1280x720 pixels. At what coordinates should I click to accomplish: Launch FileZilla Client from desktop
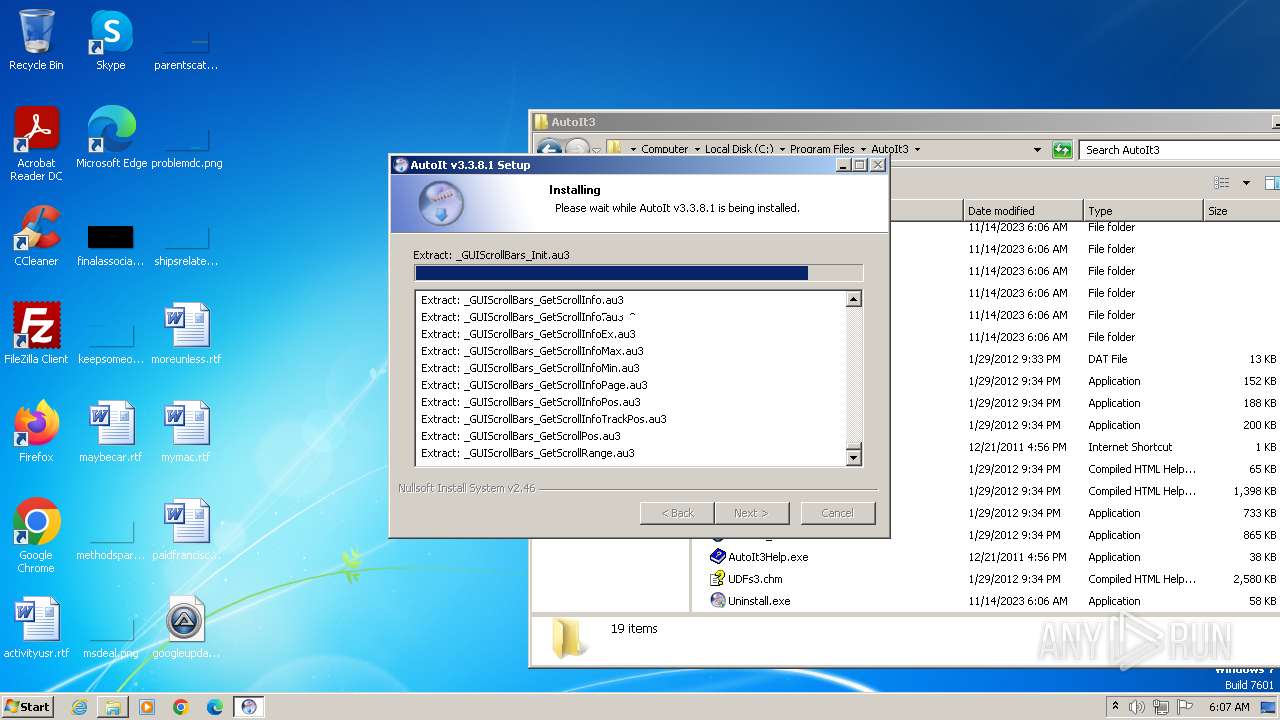coord(36,334)
